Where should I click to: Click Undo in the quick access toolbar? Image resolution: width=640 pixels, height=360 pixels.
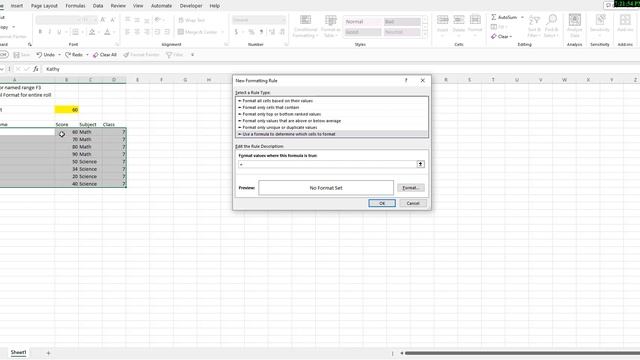coord(45,55)
